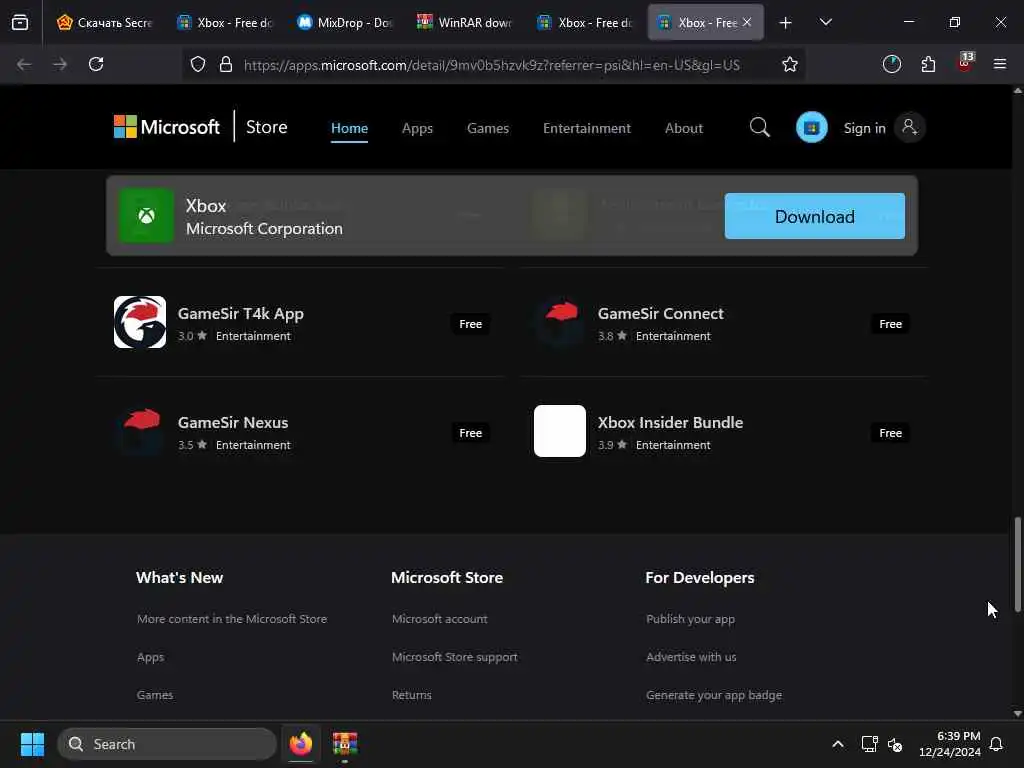This screenshot has width=1024, height=768.
Task: Click the scrollbar down arrow
Action: pyautogui.click(x=1017, y=713)
